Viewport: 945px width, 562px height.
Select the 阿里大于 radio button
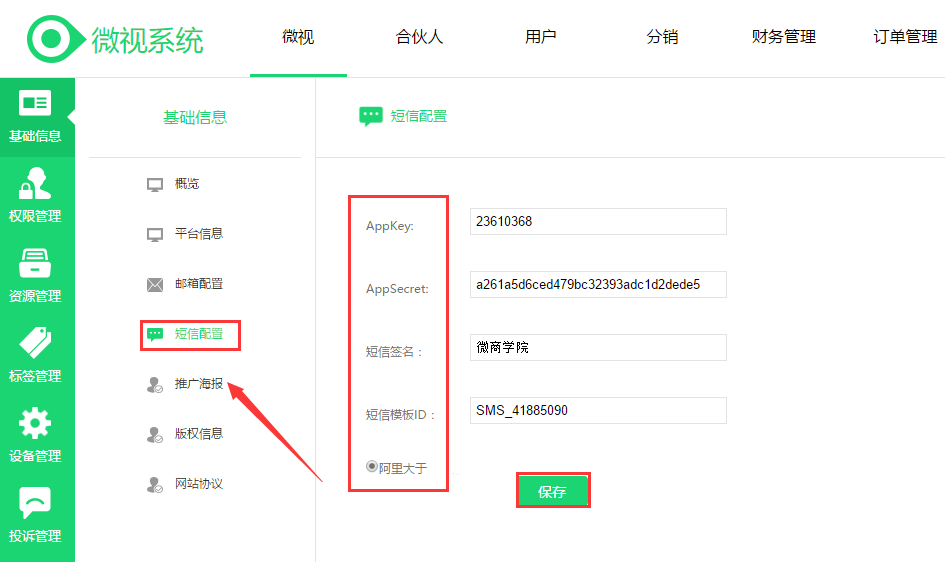372,466
